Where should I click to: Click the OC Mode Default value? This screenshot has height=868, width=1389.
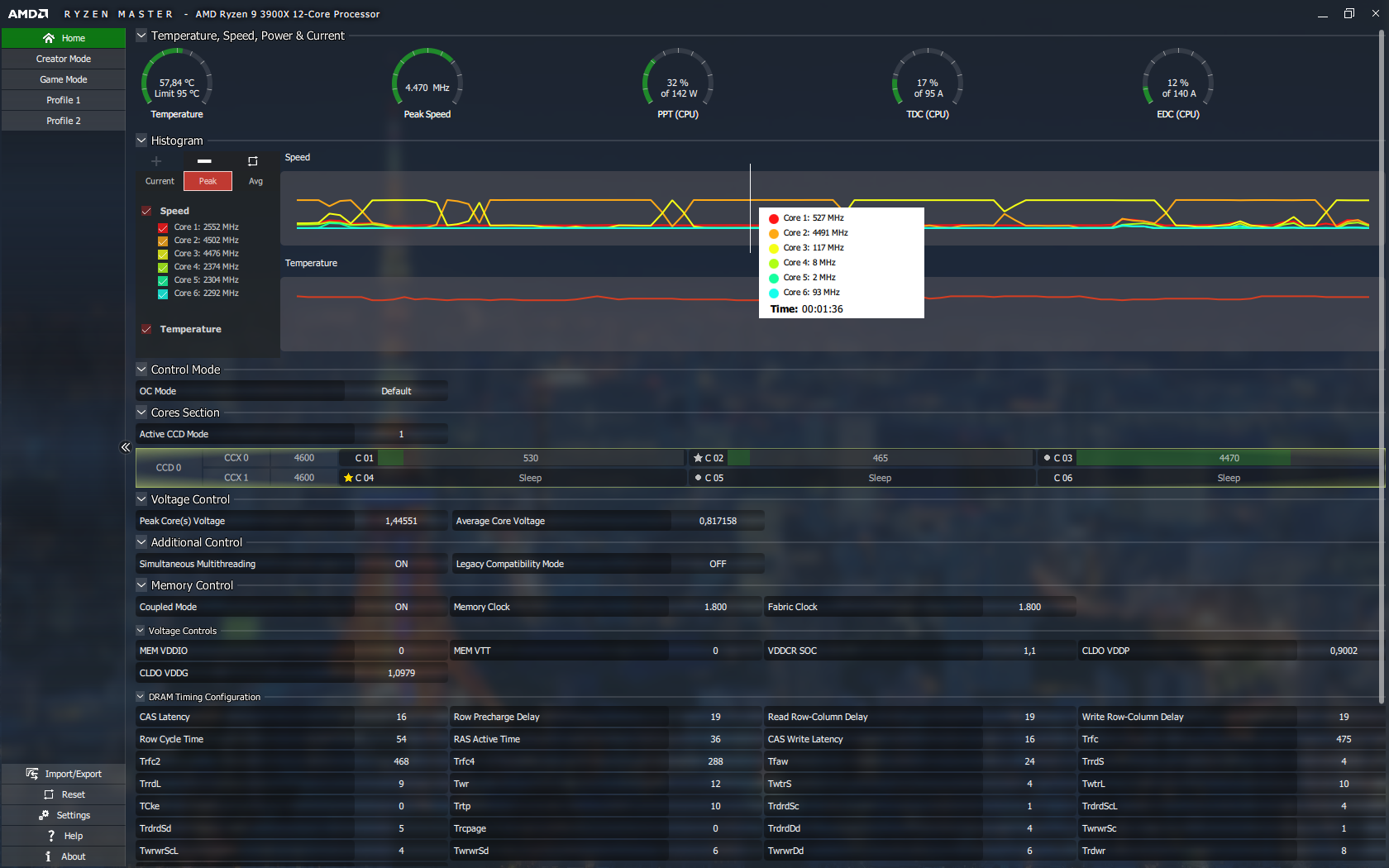396,391
